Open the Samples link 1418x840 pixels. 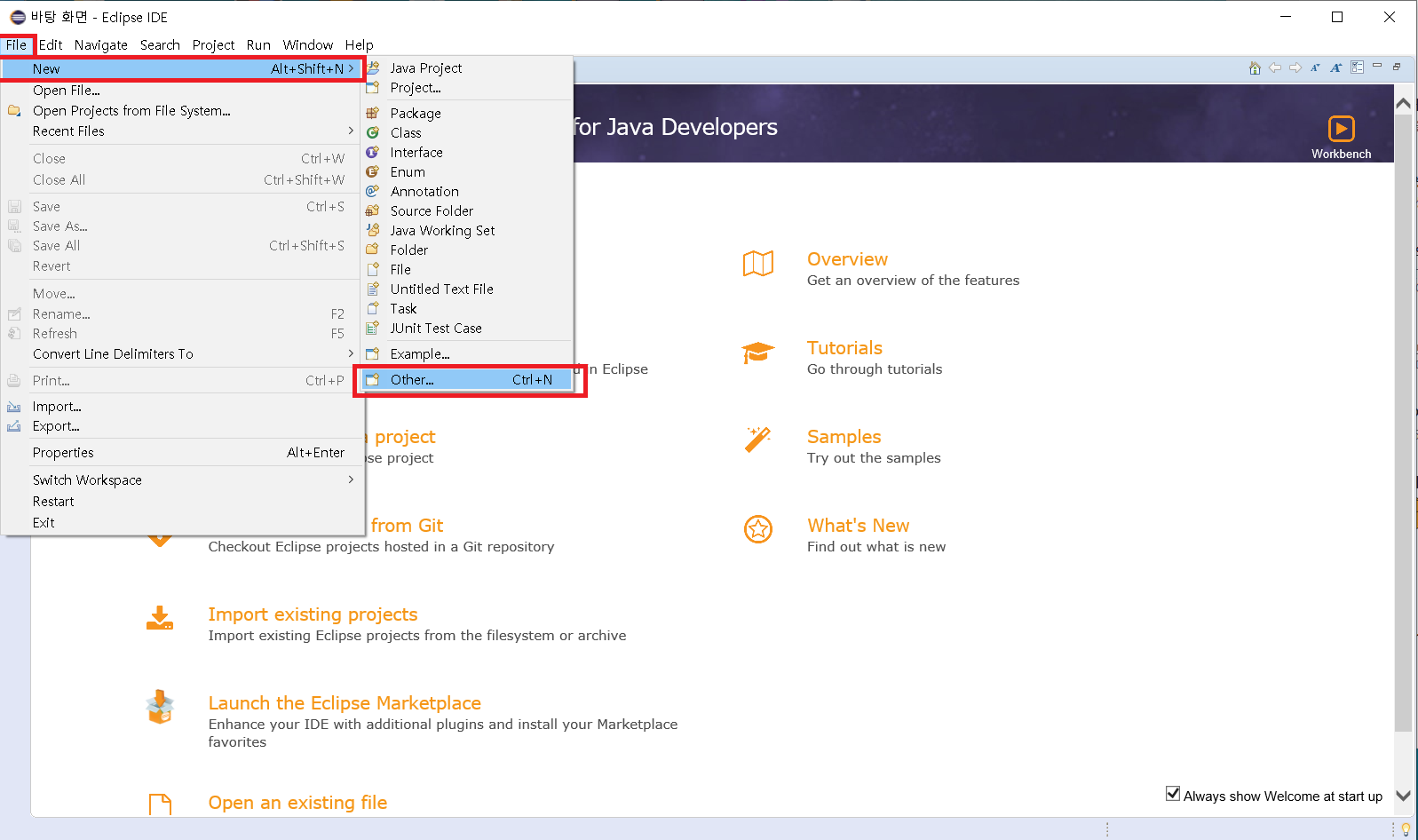(x=844, y=437)
